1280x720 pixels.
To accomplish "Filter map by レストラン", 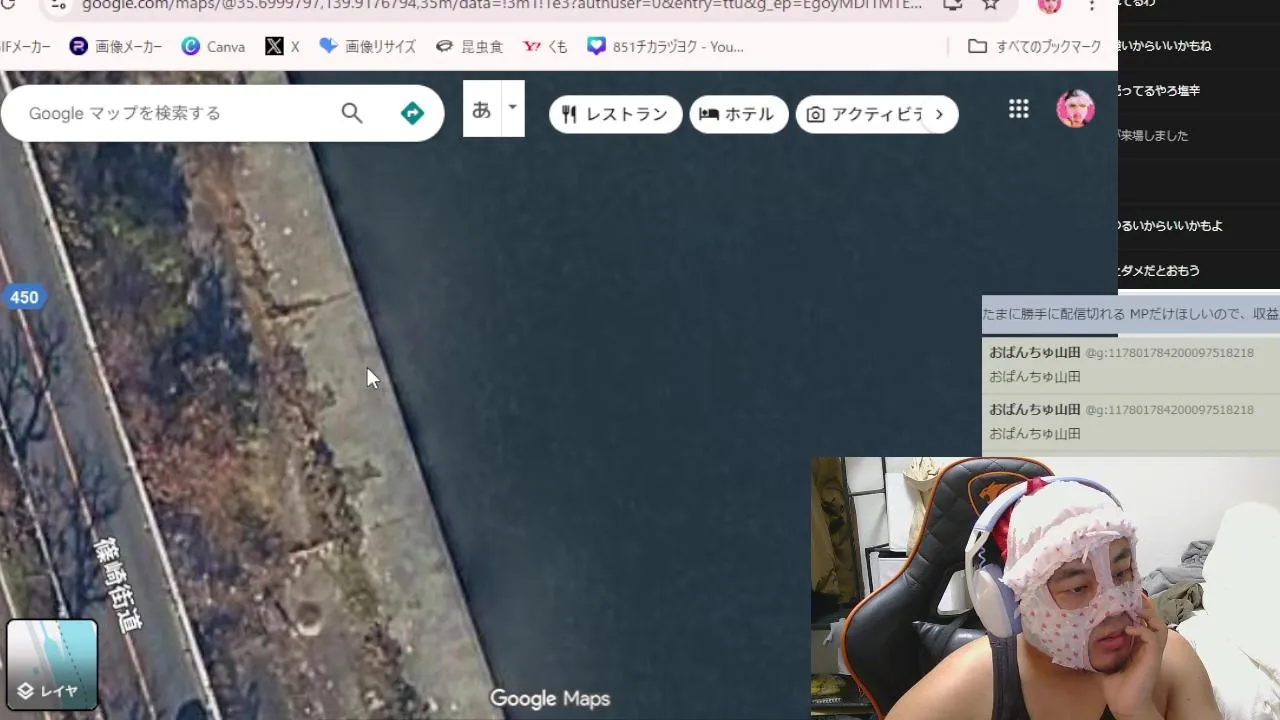I will point(616,114).
